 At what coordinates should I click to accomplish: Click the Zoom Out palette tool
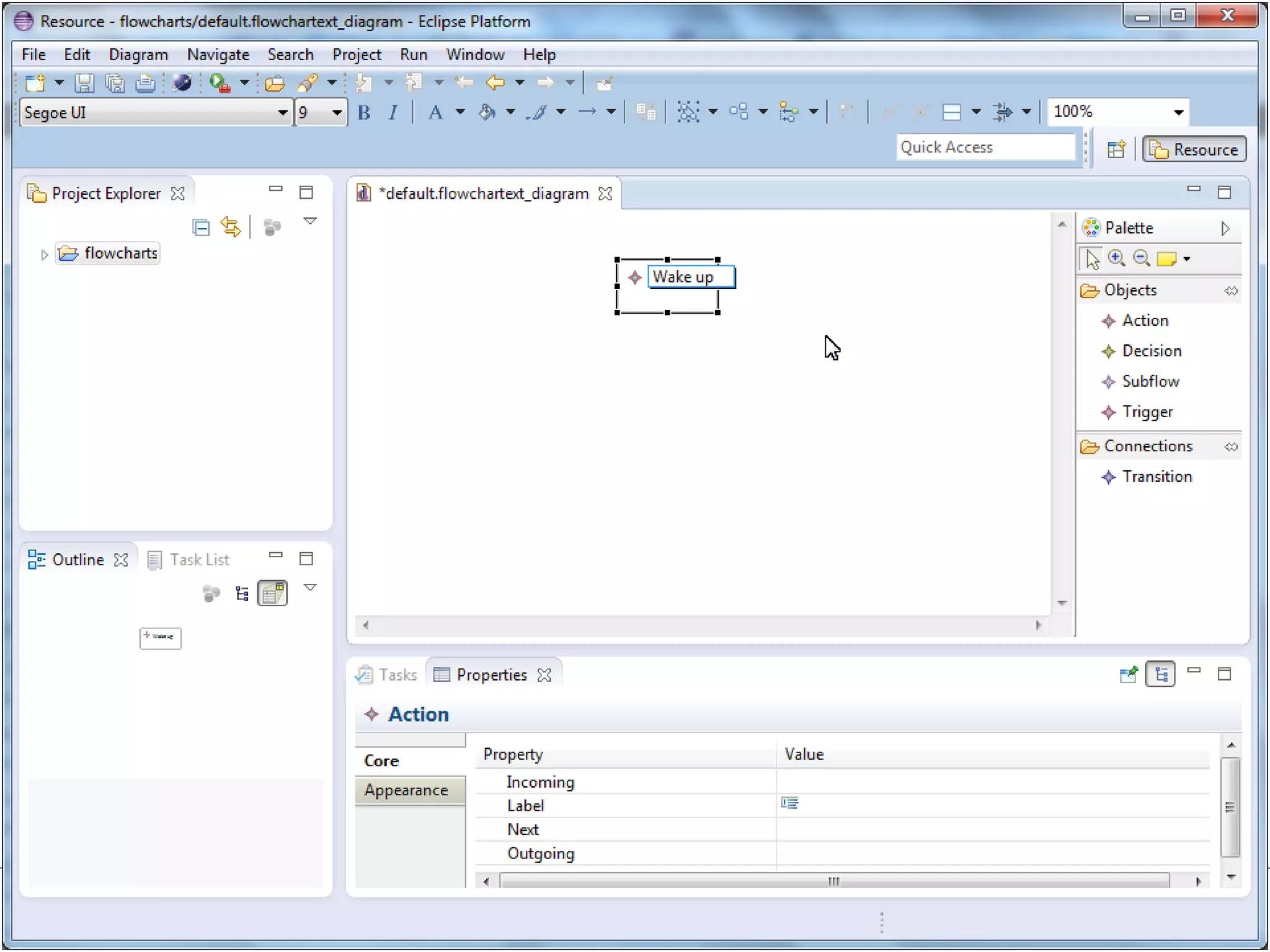coord(1141,258)
